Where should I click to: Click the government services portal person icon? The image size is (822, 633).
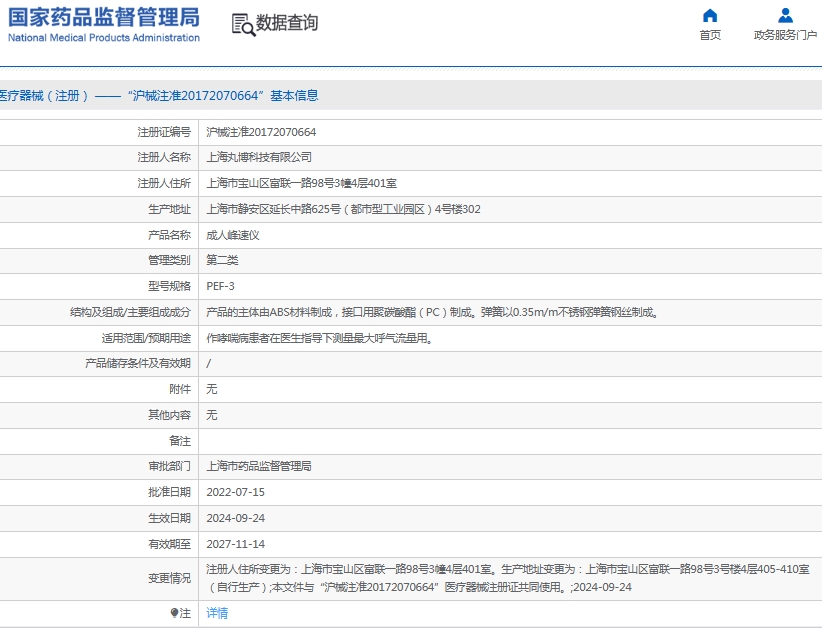pyautogui.click(x=785, y=16)
